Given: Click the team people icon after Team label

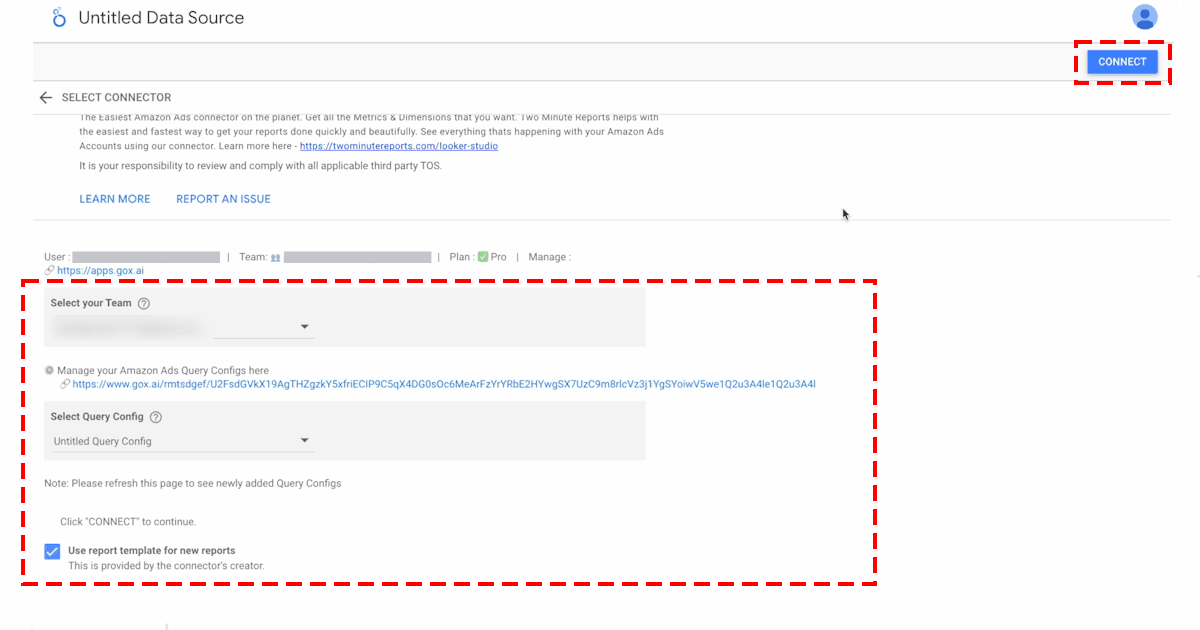Looking at the screenshot, I should coord(275,257).
